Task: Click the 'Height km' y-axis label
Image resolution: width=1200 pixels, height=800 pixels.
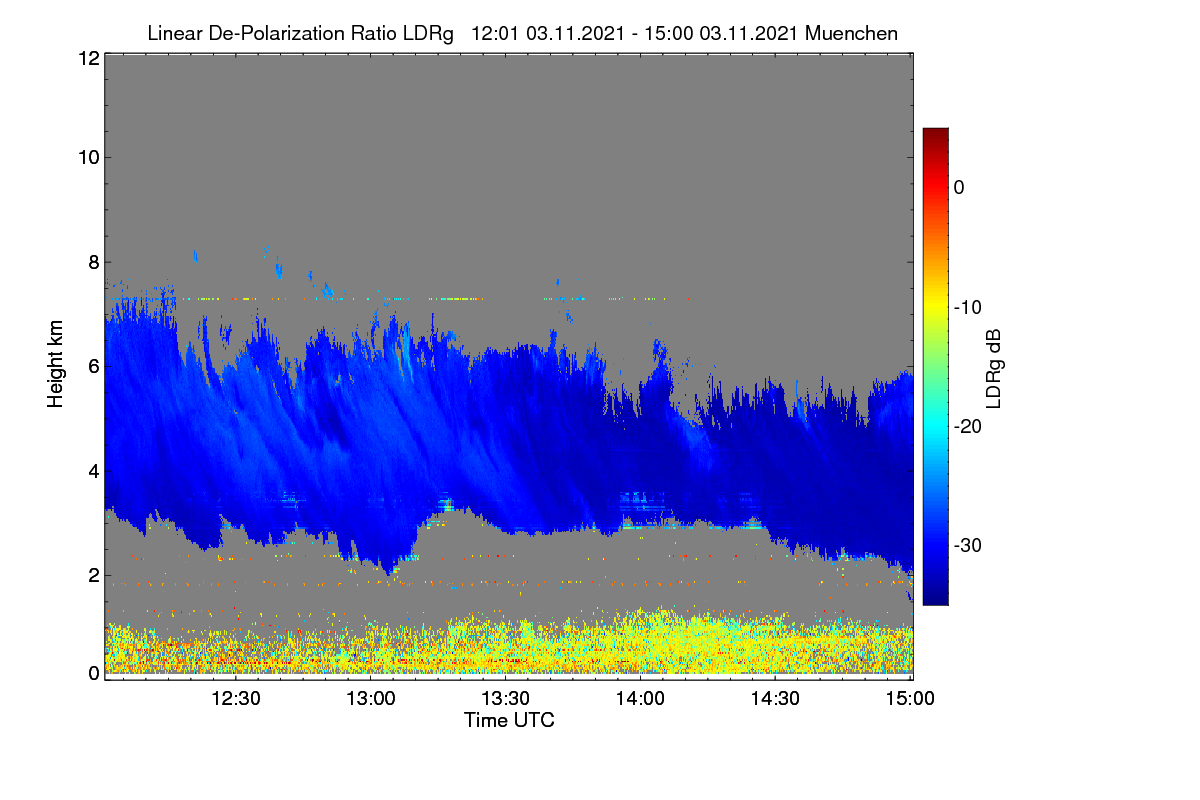Action: coord(55,366)
